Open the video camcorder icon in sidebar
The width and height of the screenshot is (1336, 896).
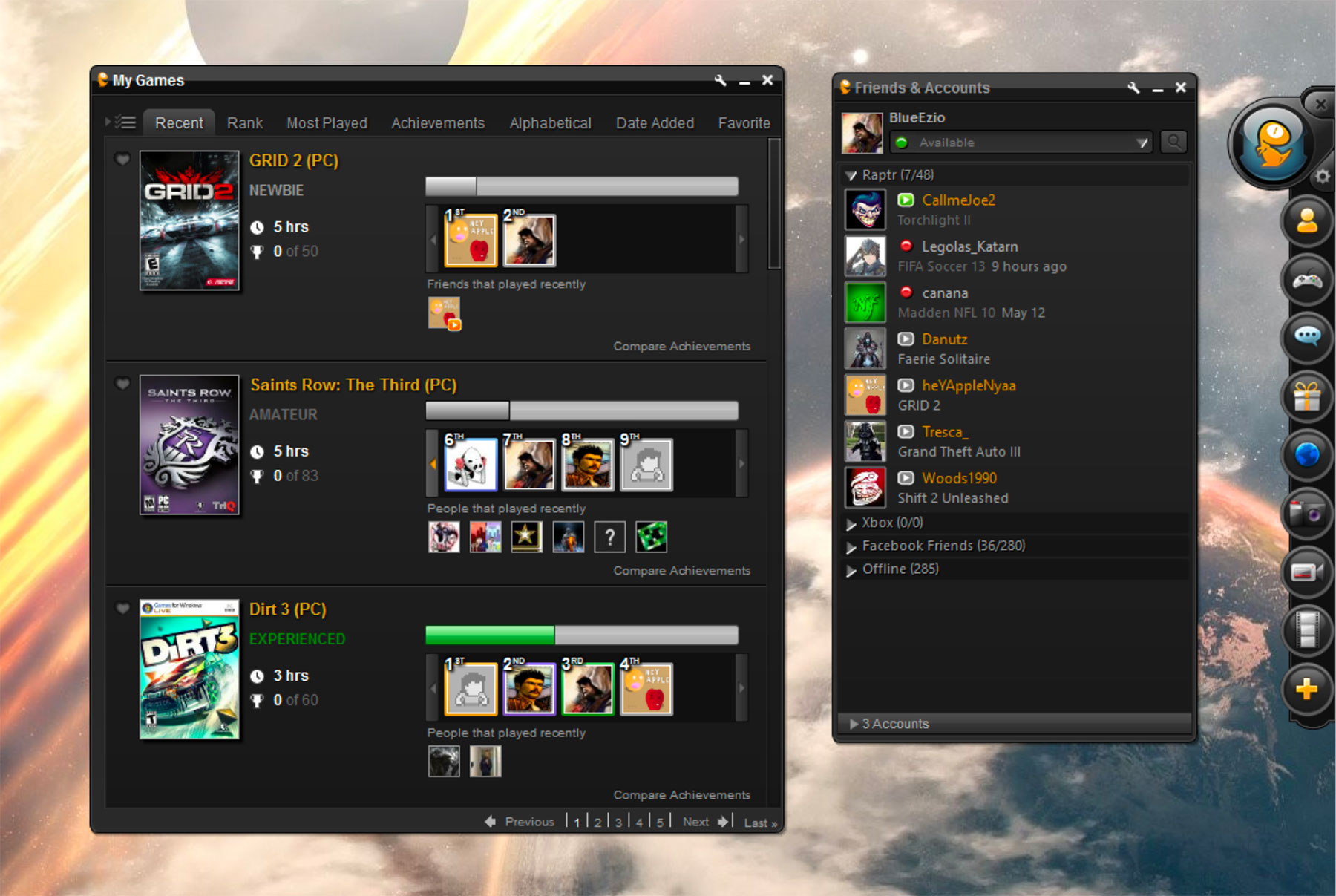[1307, 571]
